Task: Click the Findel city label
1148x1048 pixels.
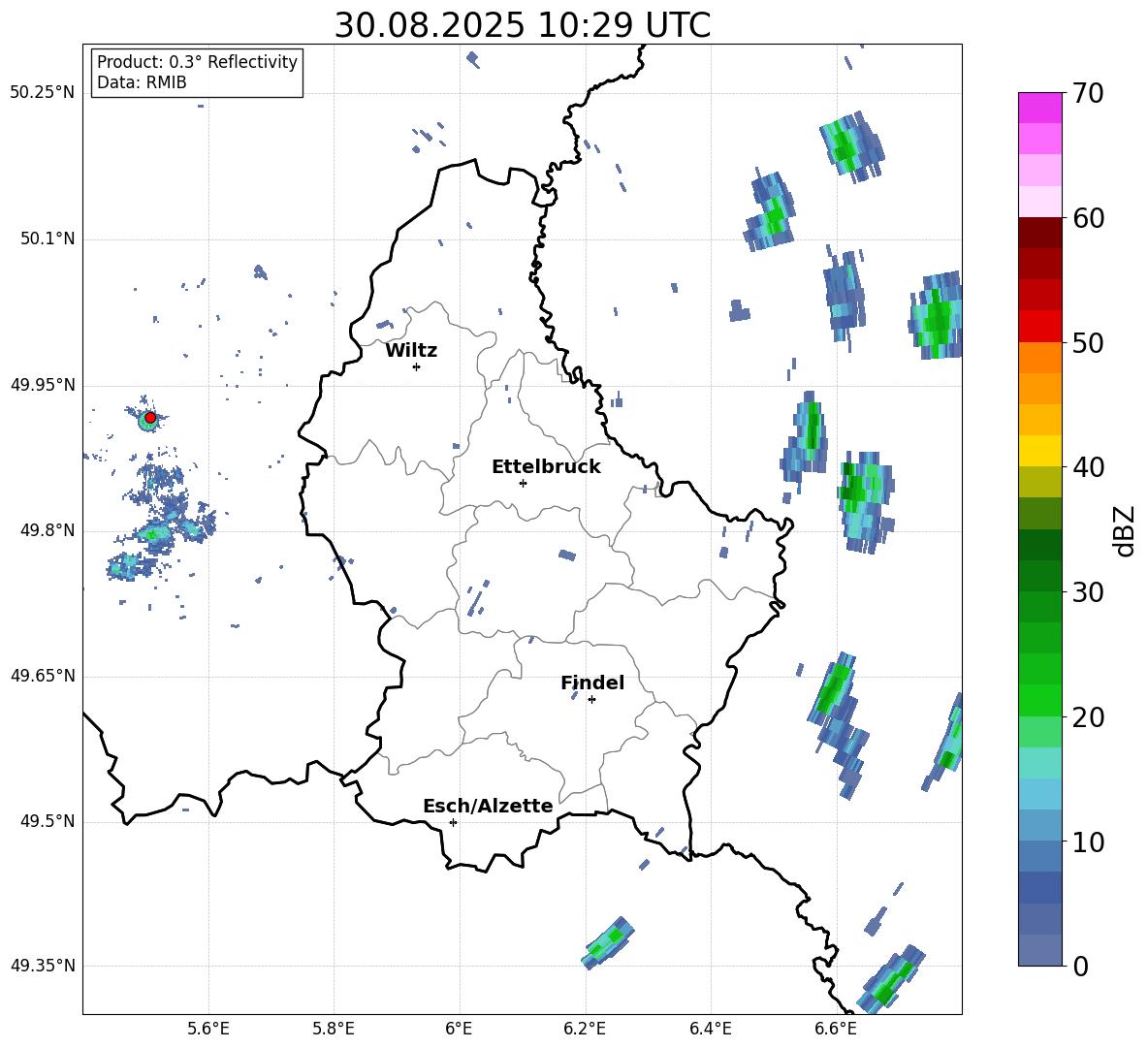Action: [592, 683]
